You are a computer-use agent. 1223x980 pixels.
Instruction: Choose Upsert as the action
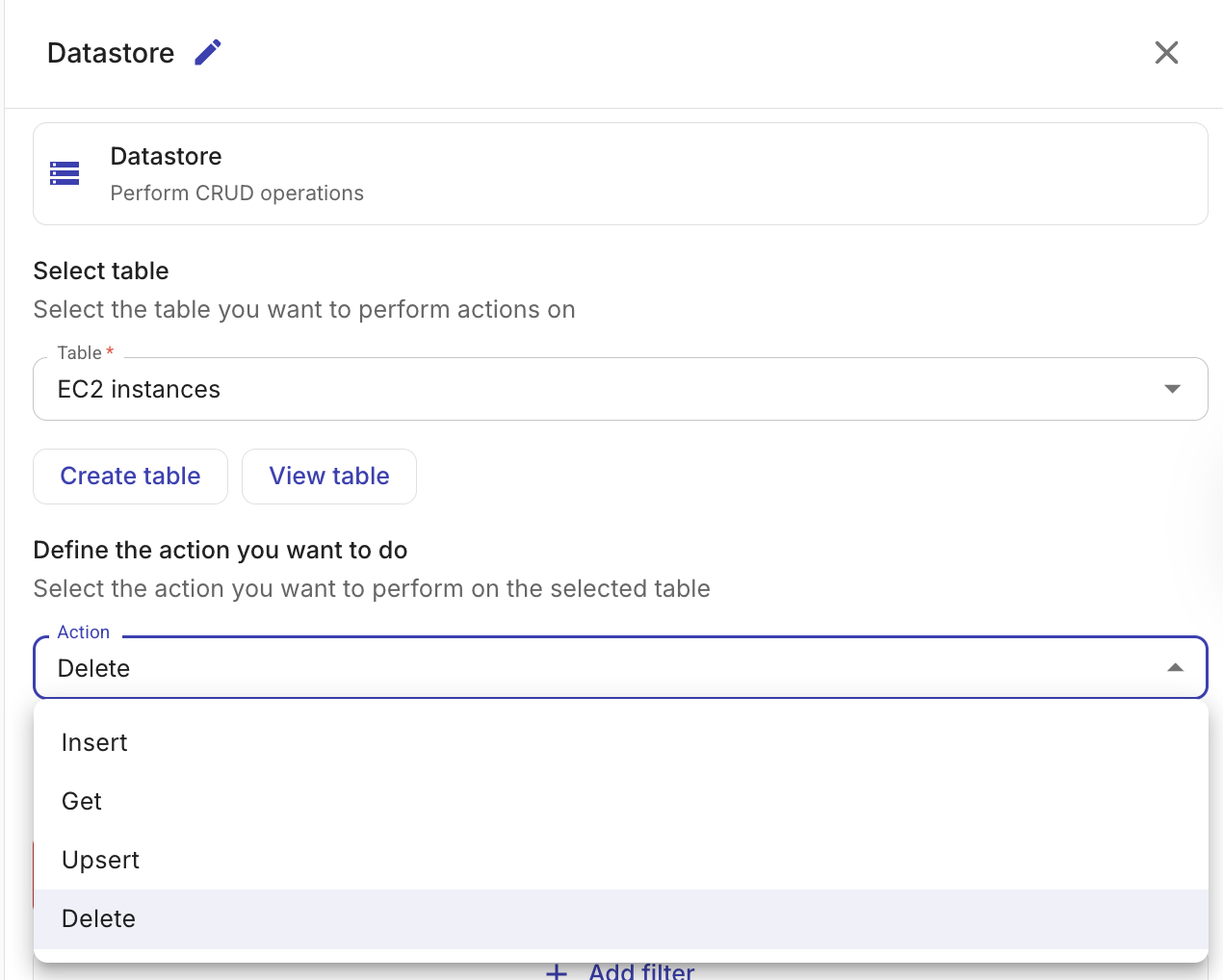pyautogui.click(x=100, y=860)
